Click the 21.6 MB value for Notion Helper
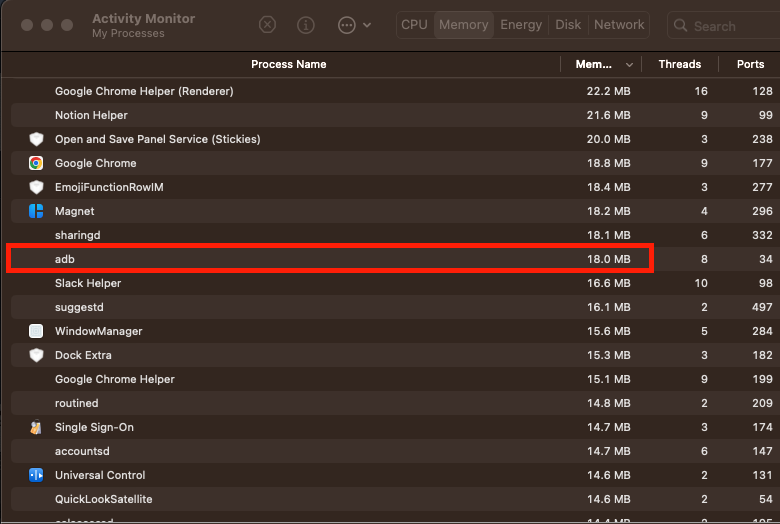The image size is (780, 524). pos(608,115)
